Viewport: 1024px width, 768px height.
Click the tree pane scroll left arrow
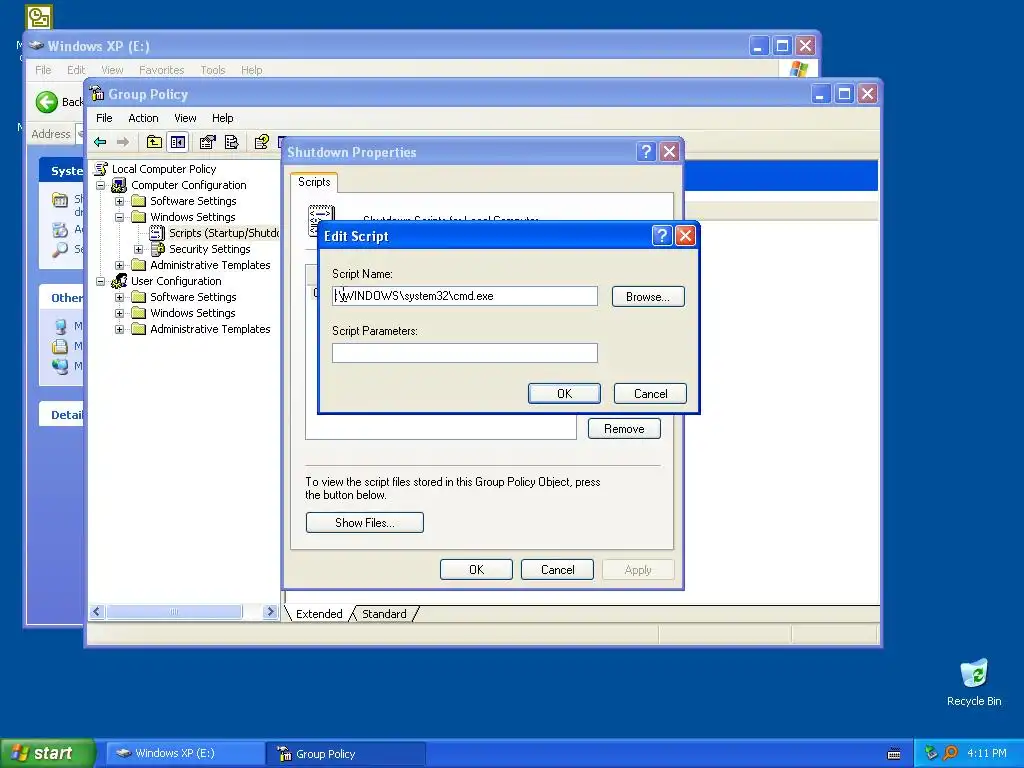[97, 612]
